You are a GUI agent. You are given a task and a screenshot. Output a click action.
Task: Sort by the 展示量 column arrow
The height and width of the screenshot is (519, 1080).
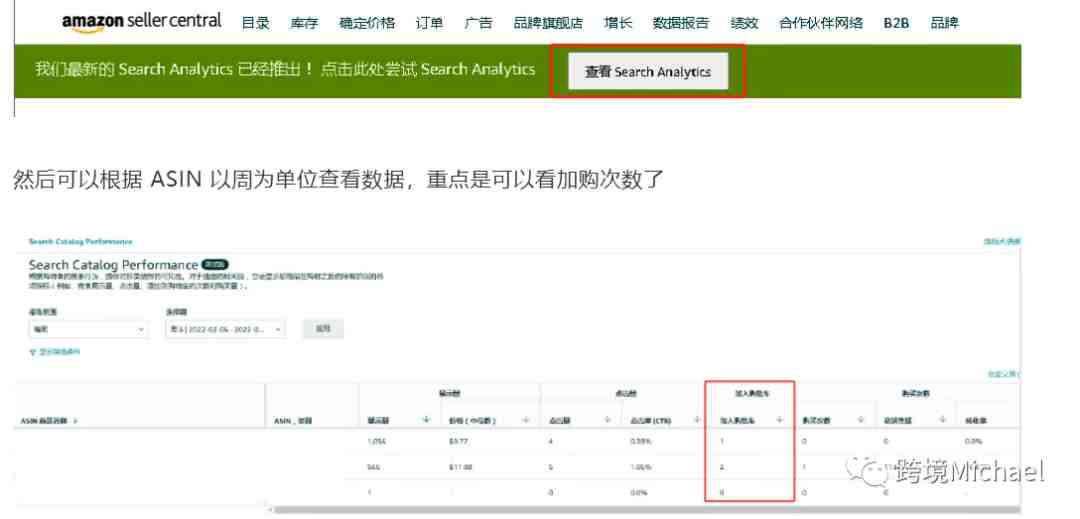tap(427, 420)
